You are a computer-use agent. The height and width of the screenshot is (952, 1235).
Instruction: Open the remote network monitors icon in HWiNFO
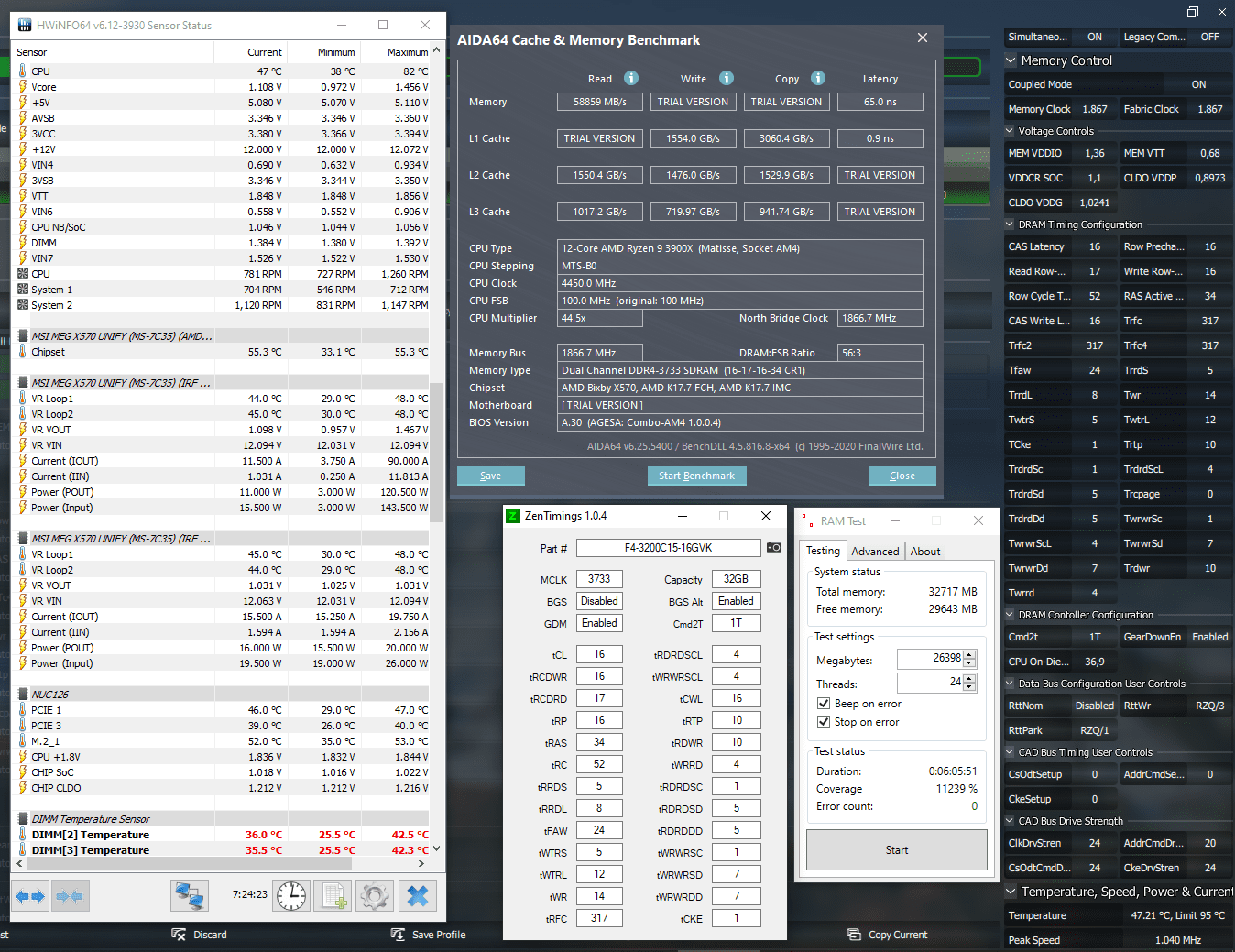click(x=190, y=896)
